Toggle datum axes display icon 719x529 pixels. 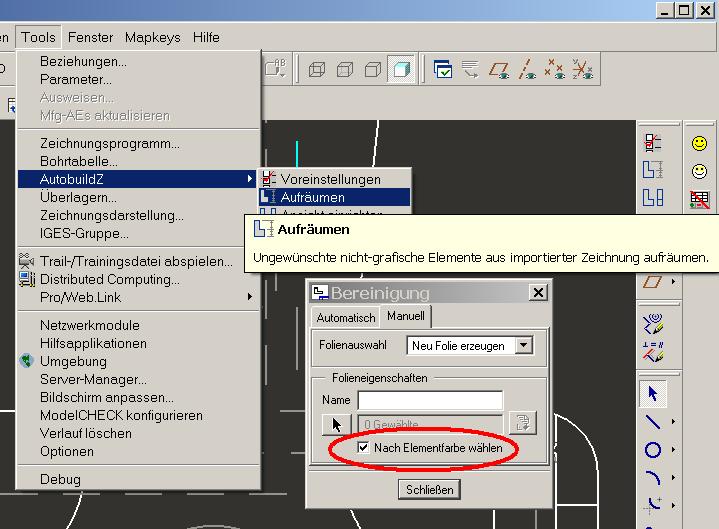coord(528,70)
